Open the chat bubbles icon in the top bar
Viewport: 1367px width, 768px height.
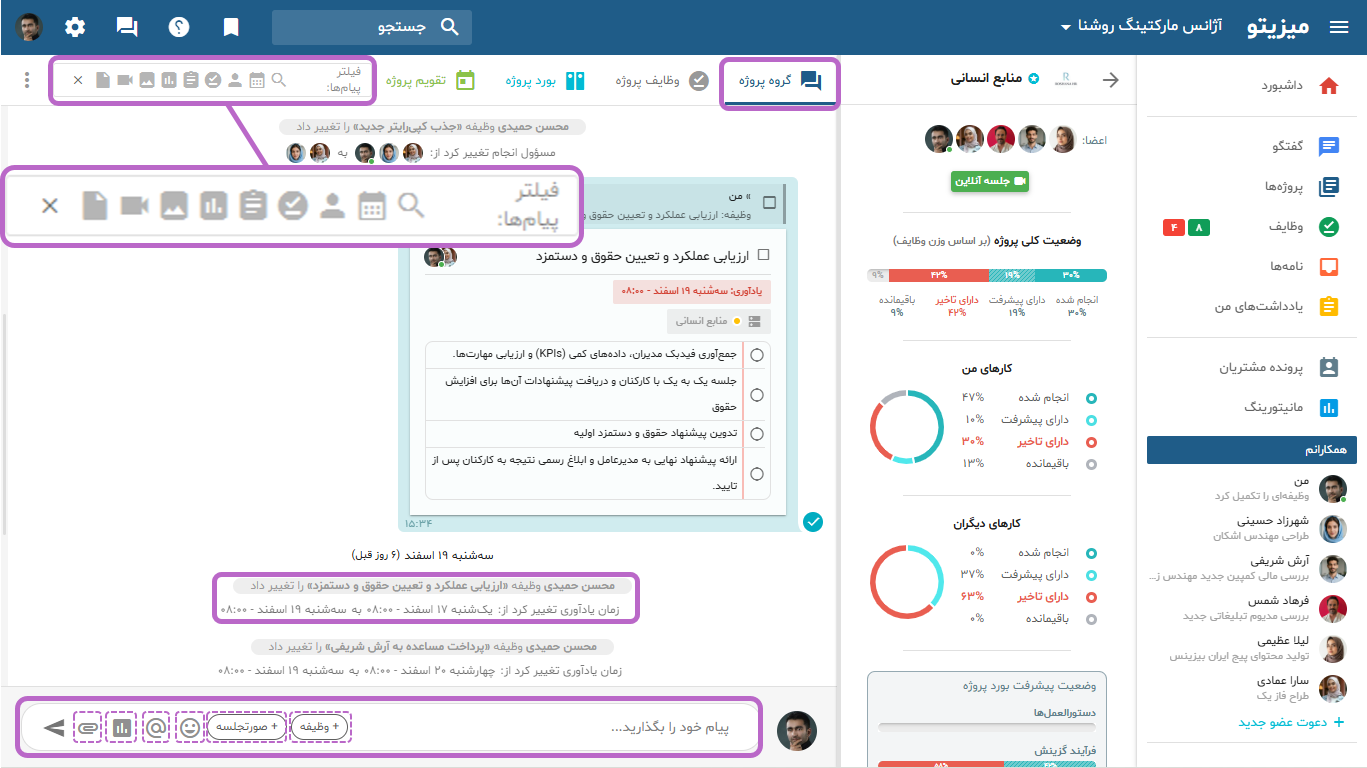tap(127, 28)
